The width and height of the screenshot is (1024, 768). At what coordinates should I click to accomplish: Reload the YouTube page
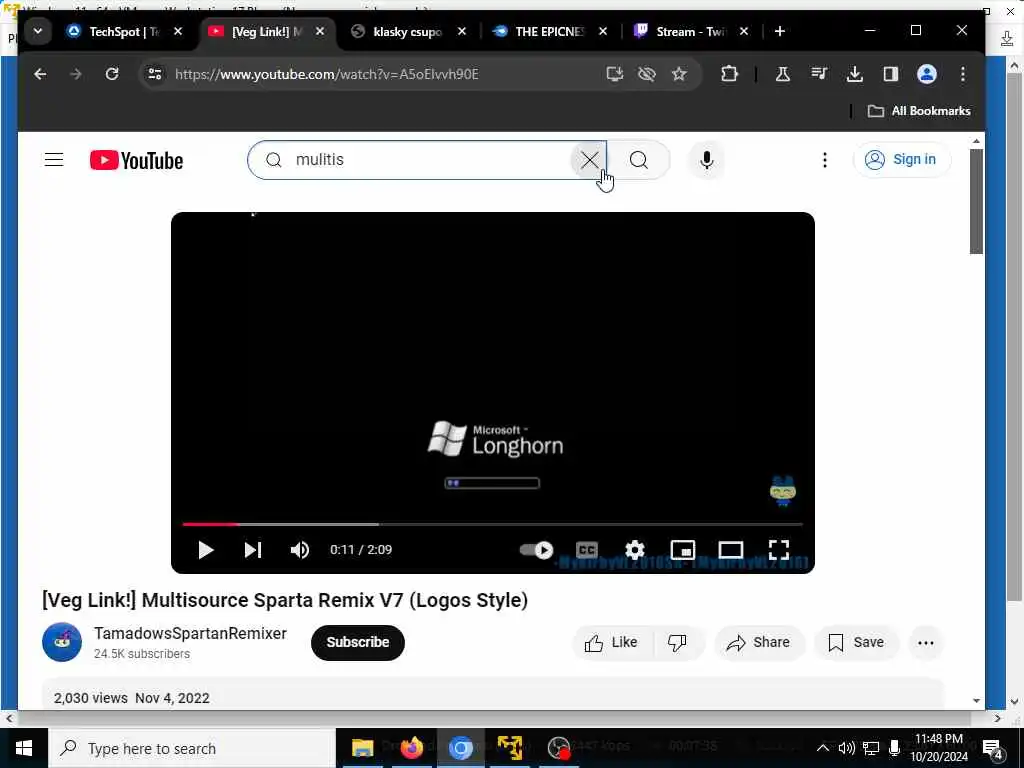112,74
